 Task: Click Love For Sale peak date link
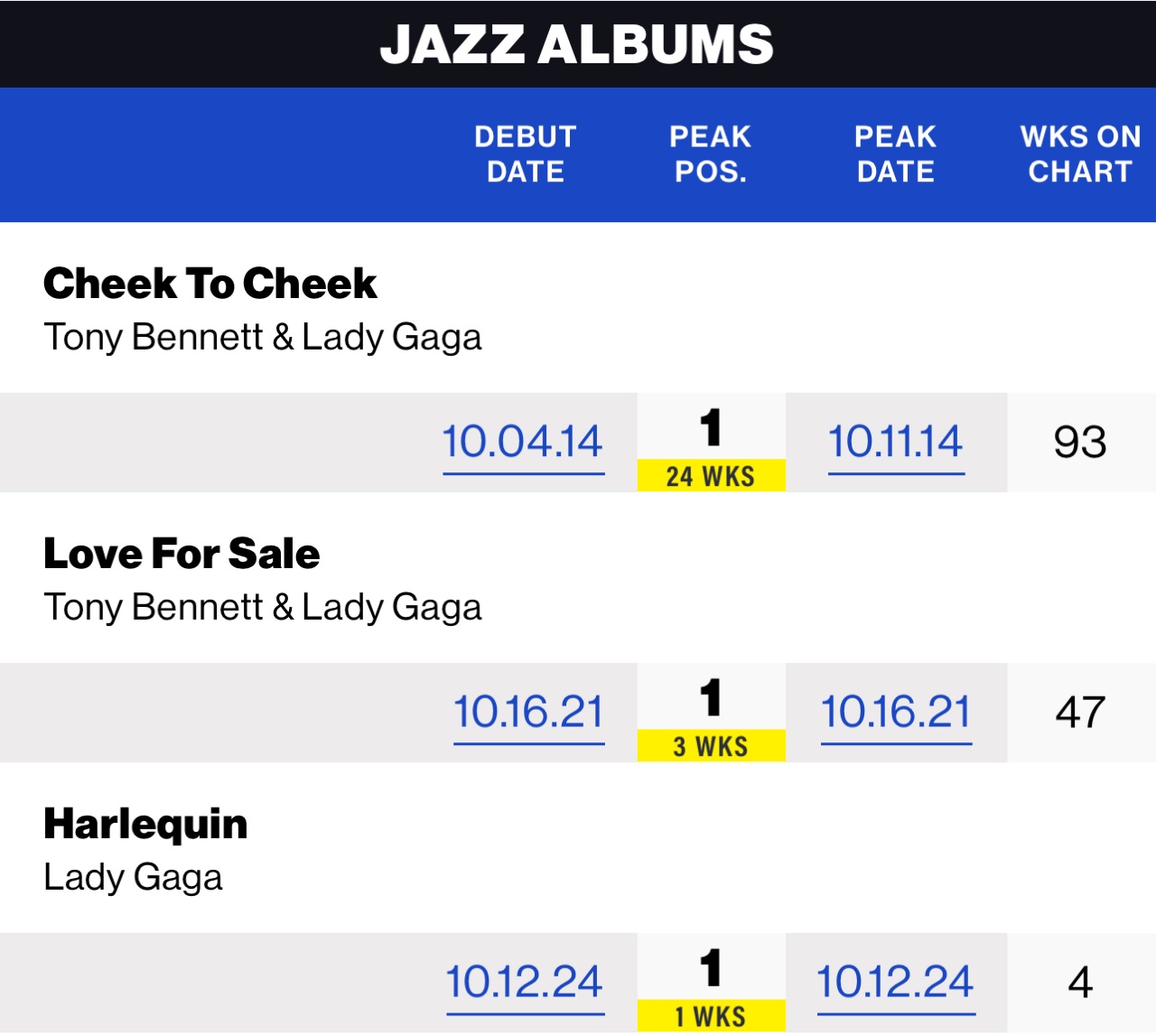[896, 713]
